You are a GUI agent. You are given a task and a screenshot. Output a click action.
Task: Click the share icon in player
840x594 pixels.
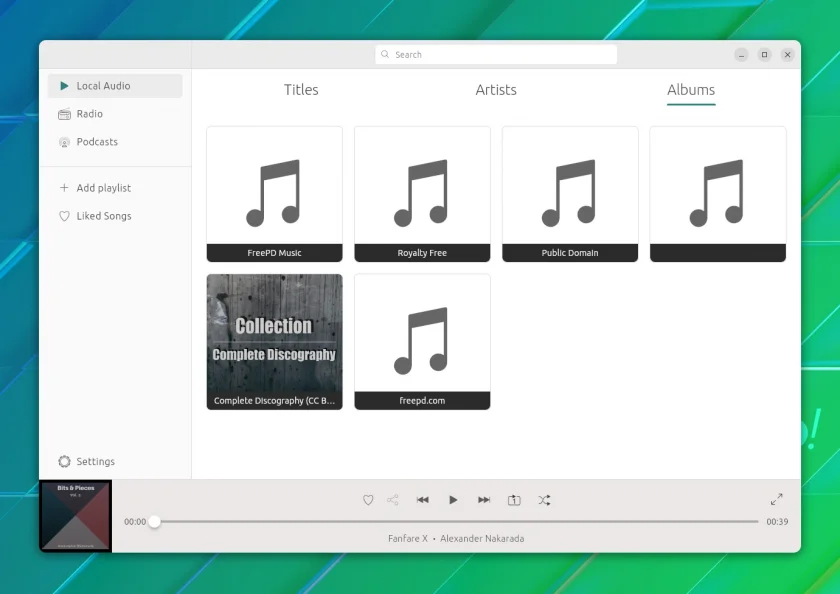click(393, 500)
